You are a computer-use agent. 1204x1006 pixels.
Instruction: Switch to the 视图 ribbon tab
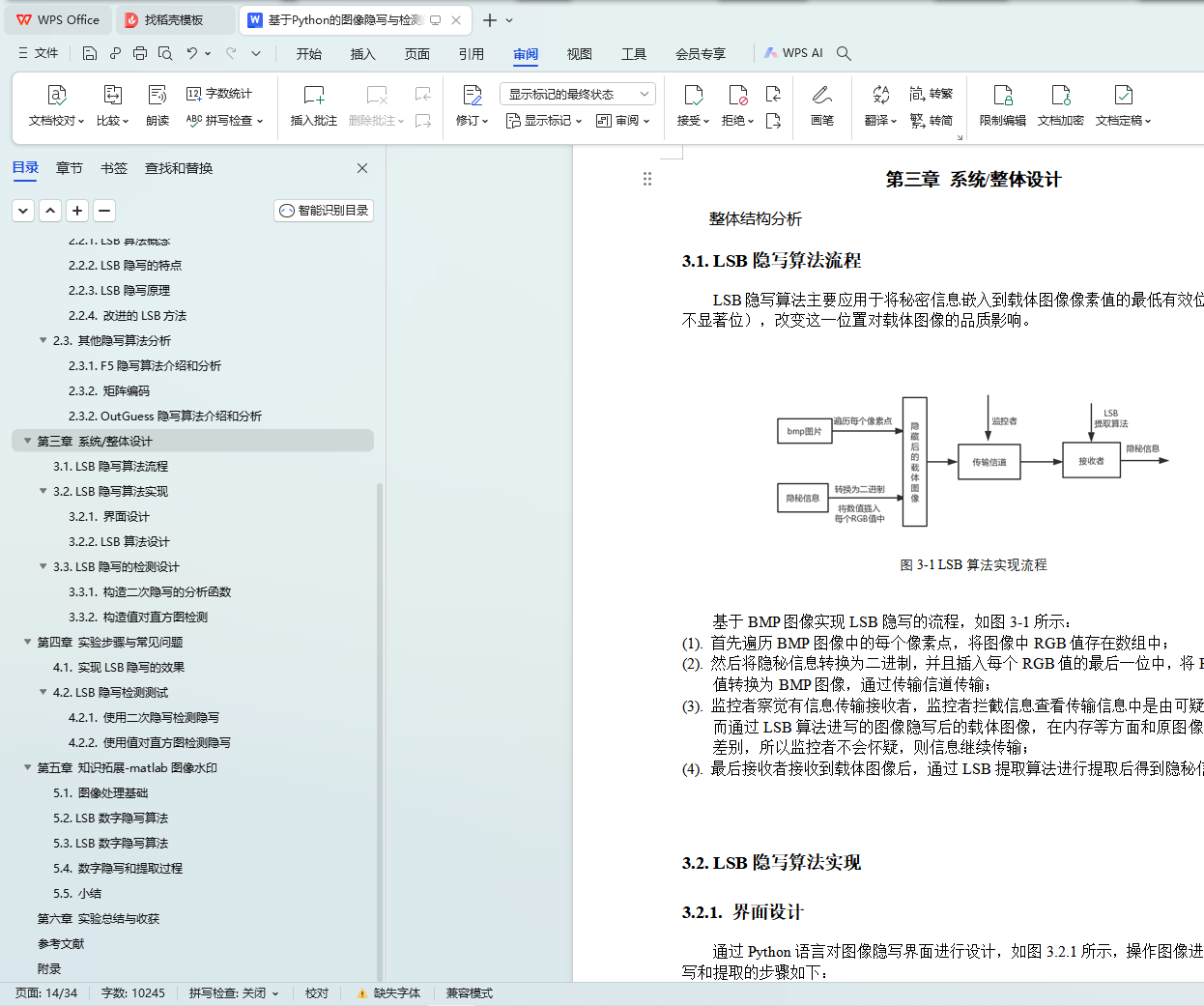pos(580,54)
